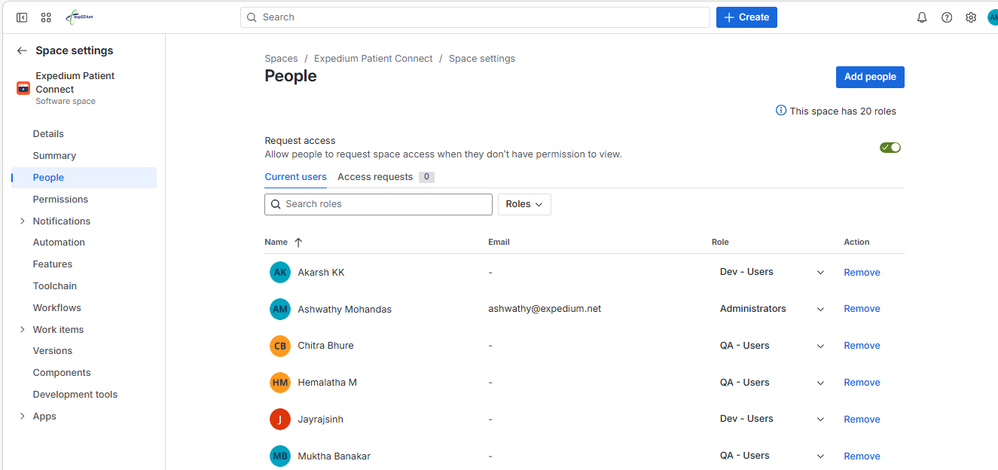Click Muktha Banakar's MB avatar

pyautogui.click(x=280, y=456)
